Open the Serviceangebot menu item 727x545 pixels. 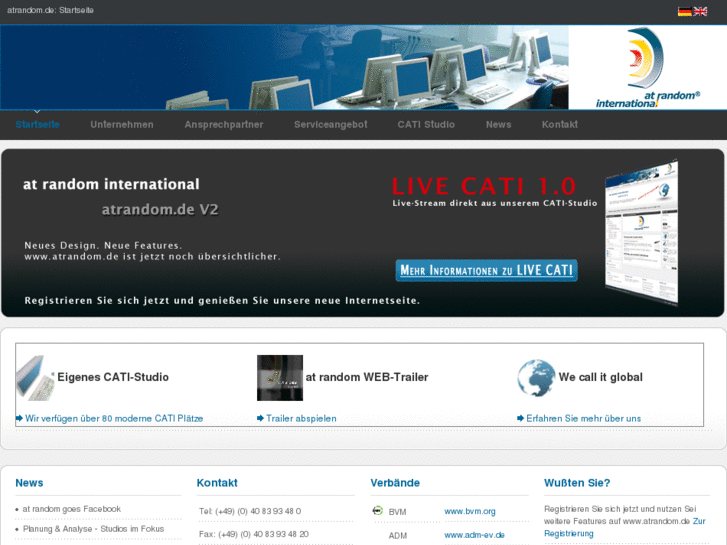pos(331,124)
